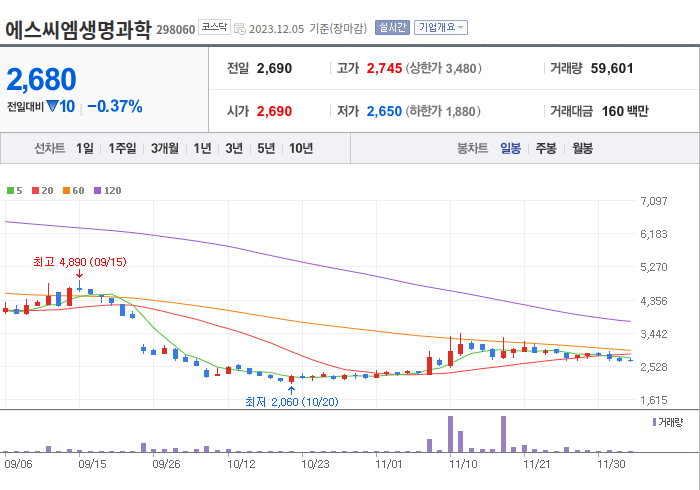
Task: Click the 10/23 date axis label
Action: (315, 464)
